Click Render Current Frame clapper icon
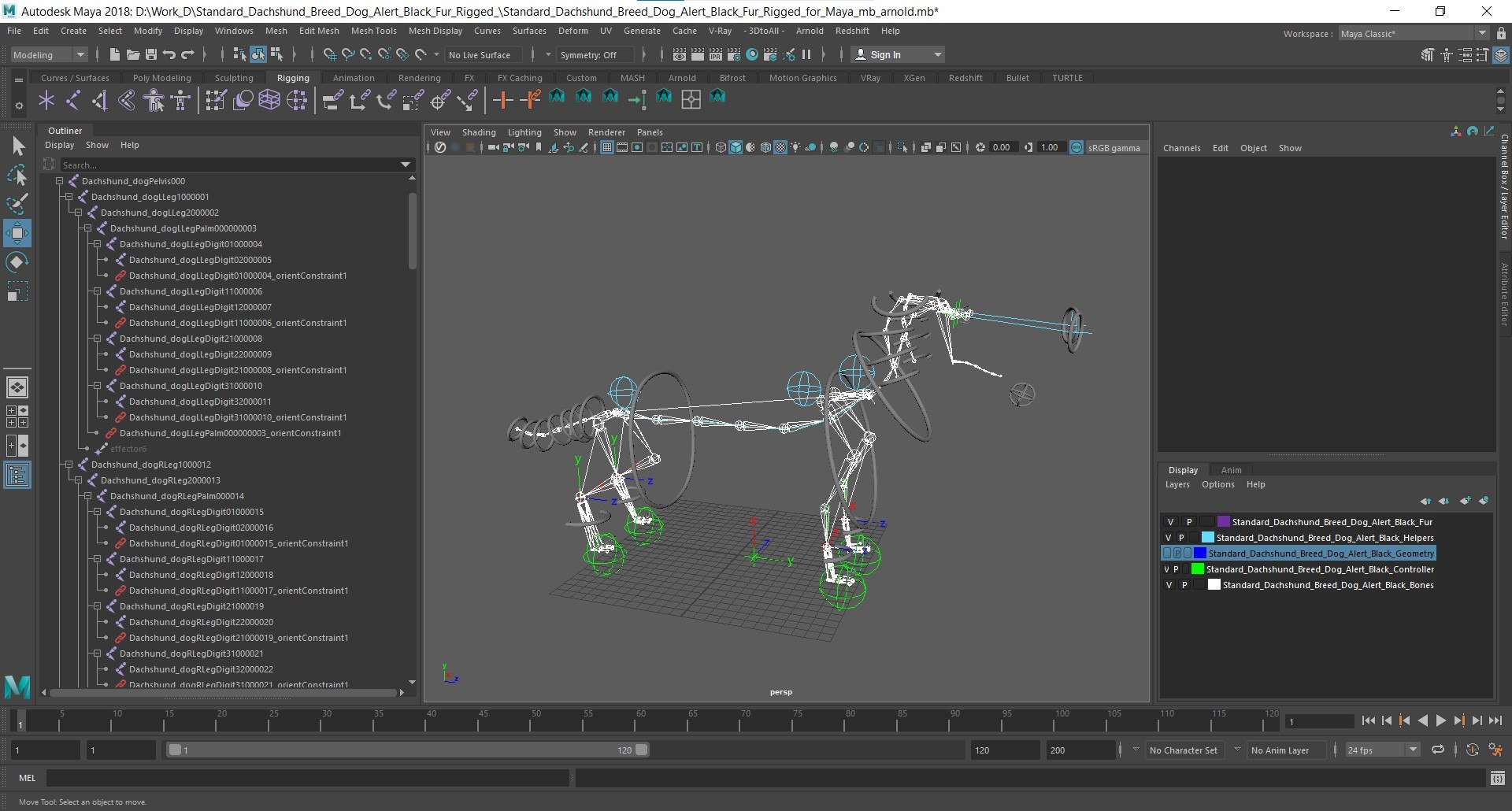 pos(698,54)
